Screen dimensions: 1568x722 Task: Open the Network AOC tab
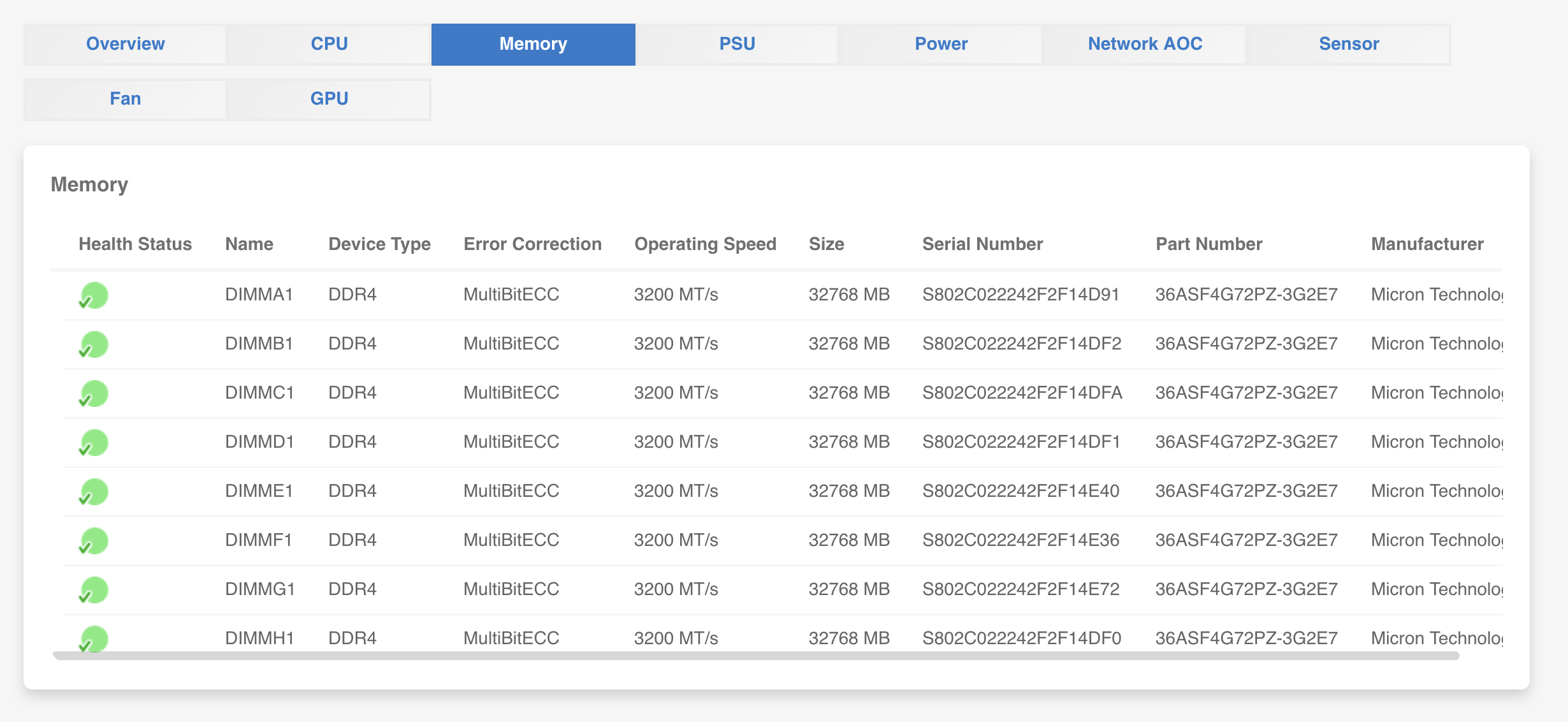[1145, 44]
